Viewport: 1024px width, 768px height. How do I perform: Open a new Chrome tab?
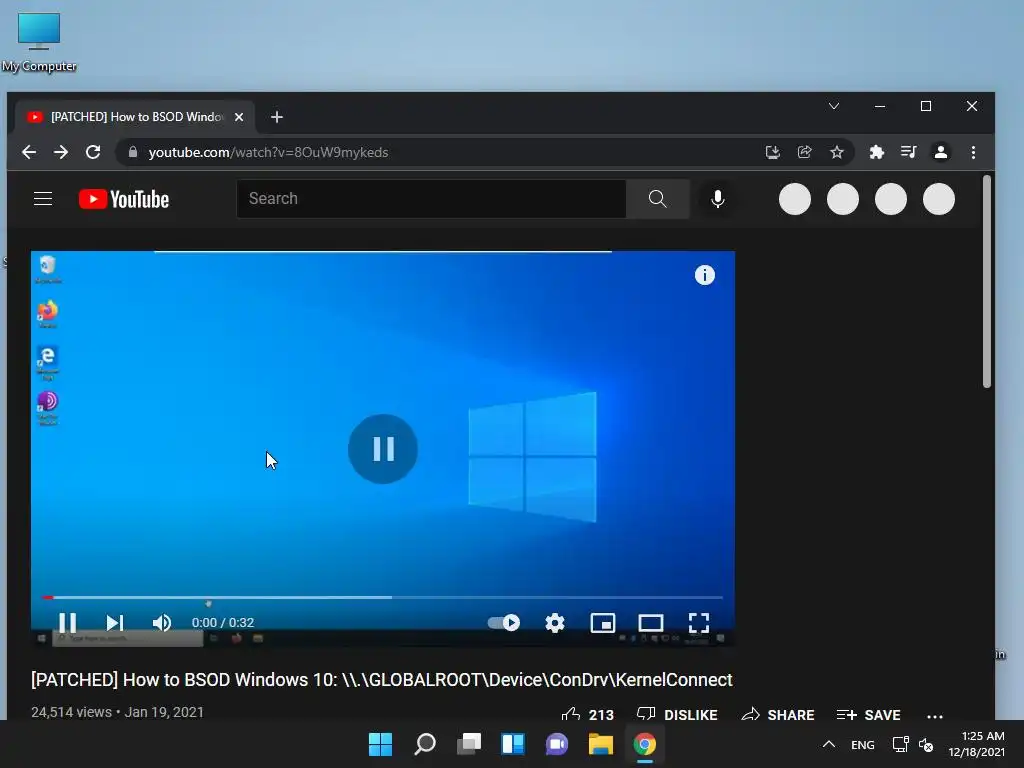[x=277, y=117]
